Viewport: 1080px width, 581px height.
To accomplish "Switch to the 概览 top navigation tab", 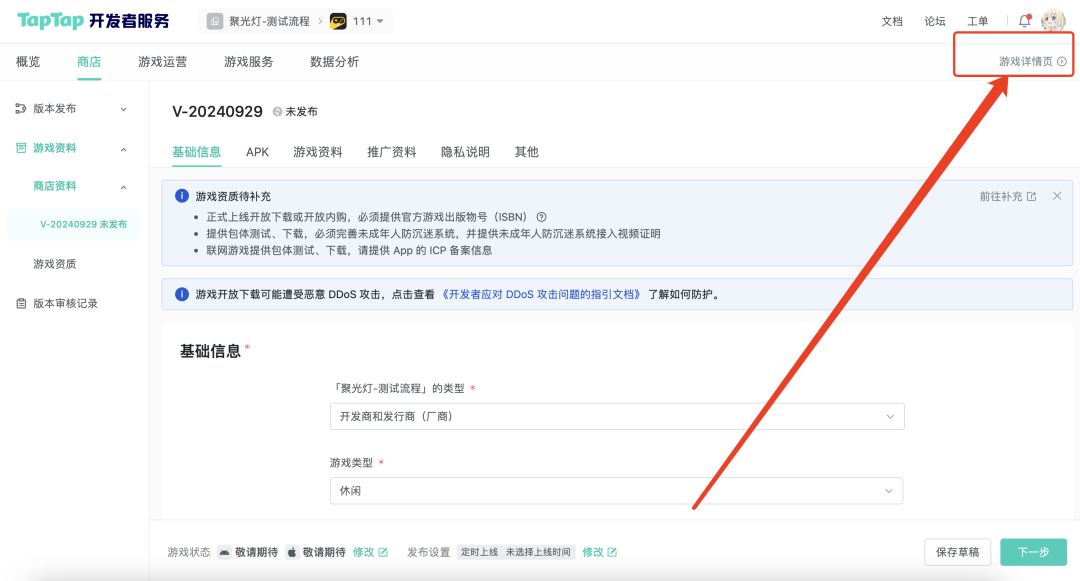I will tap(28, 62).
